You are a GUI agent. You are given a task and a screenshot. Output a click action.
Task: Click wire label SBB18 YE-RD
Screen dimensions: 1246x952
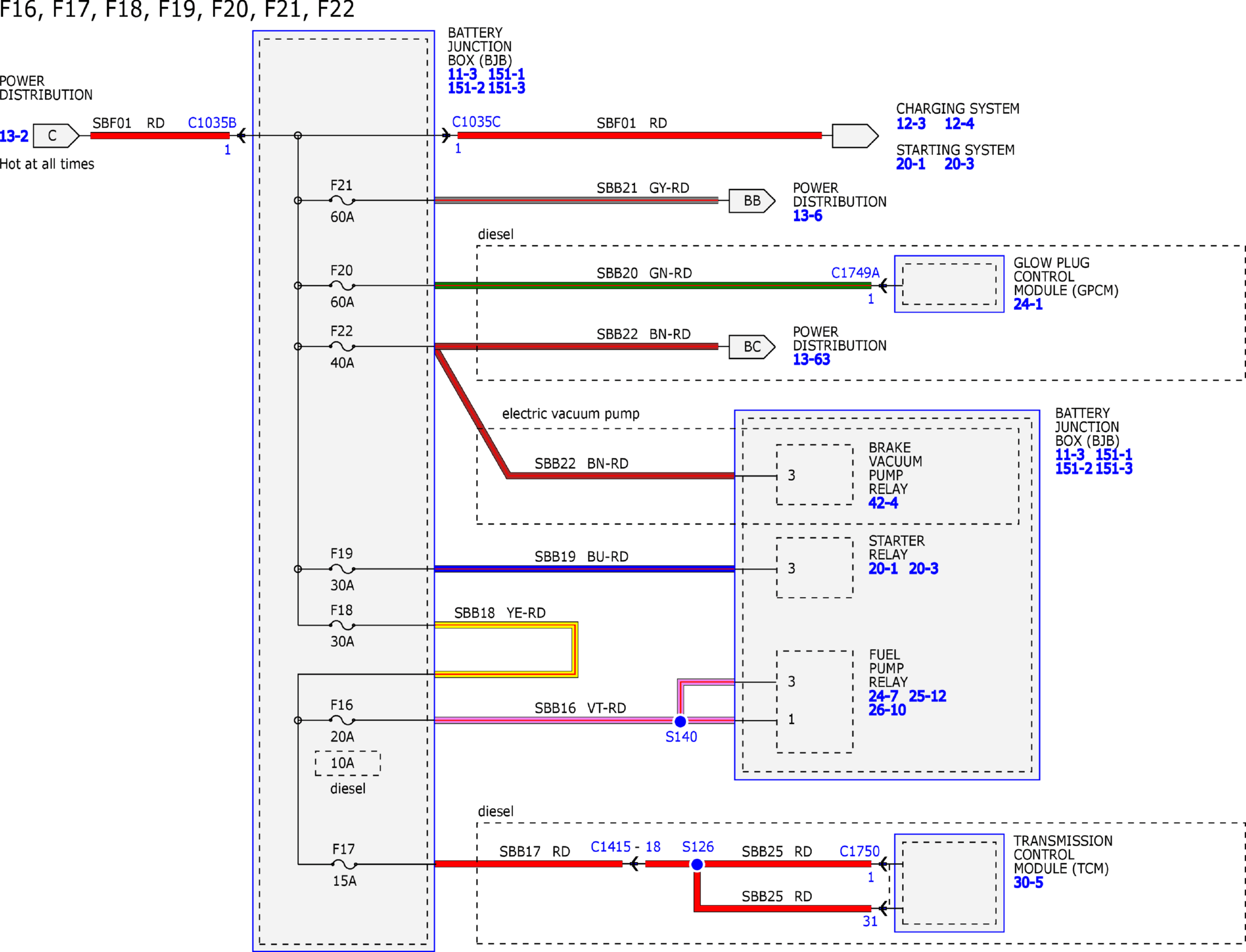click(x=500, y=613)
